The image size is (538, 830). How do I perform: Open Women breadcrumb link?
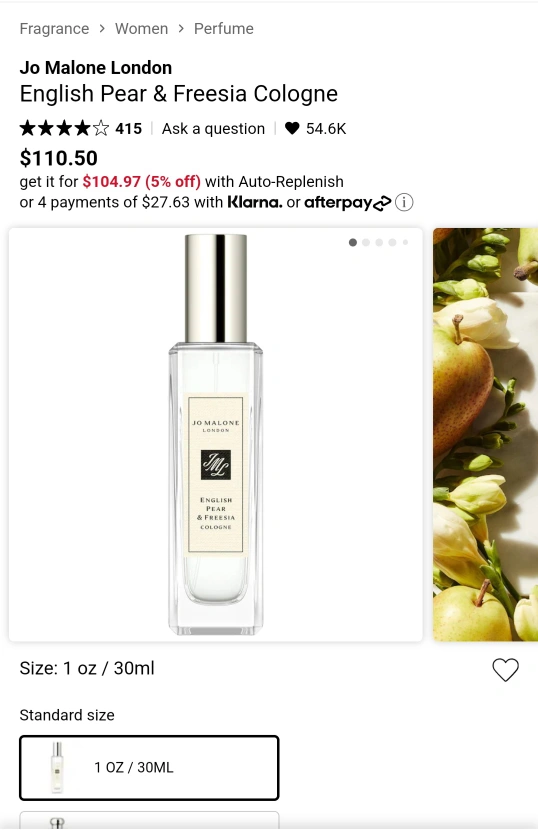[x=141, y=29]
